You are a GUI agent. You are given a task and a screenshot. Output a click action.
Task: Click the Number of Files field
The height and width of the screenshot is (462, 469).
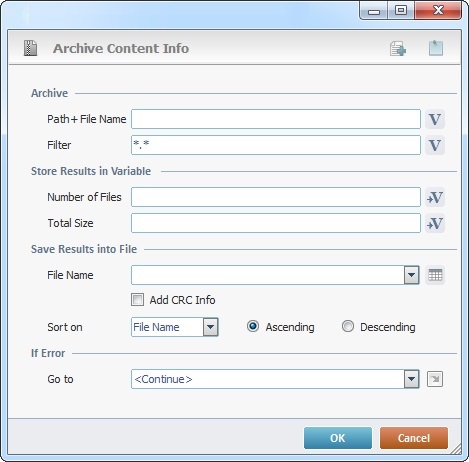pos(276,197)
